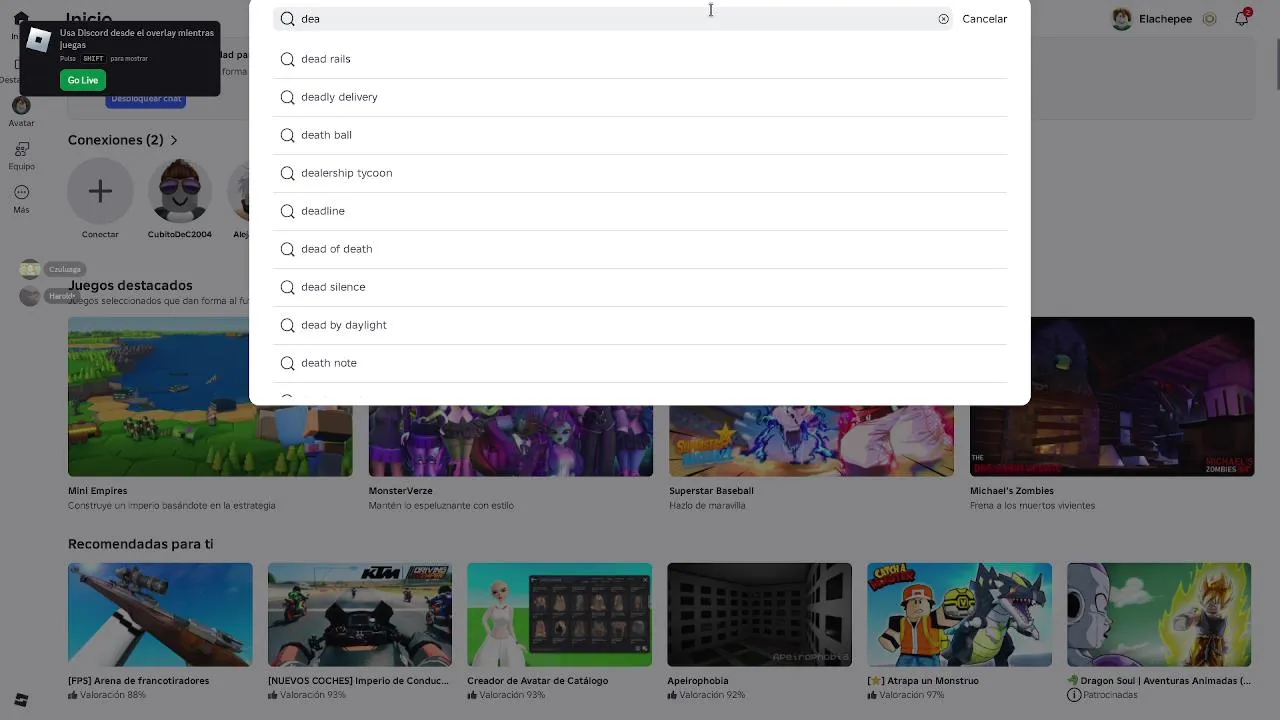The width and height of the screenshot is (1280, 720).
Task: Open the MonsterVerze game thumbnail
Action: pos(510,440)
